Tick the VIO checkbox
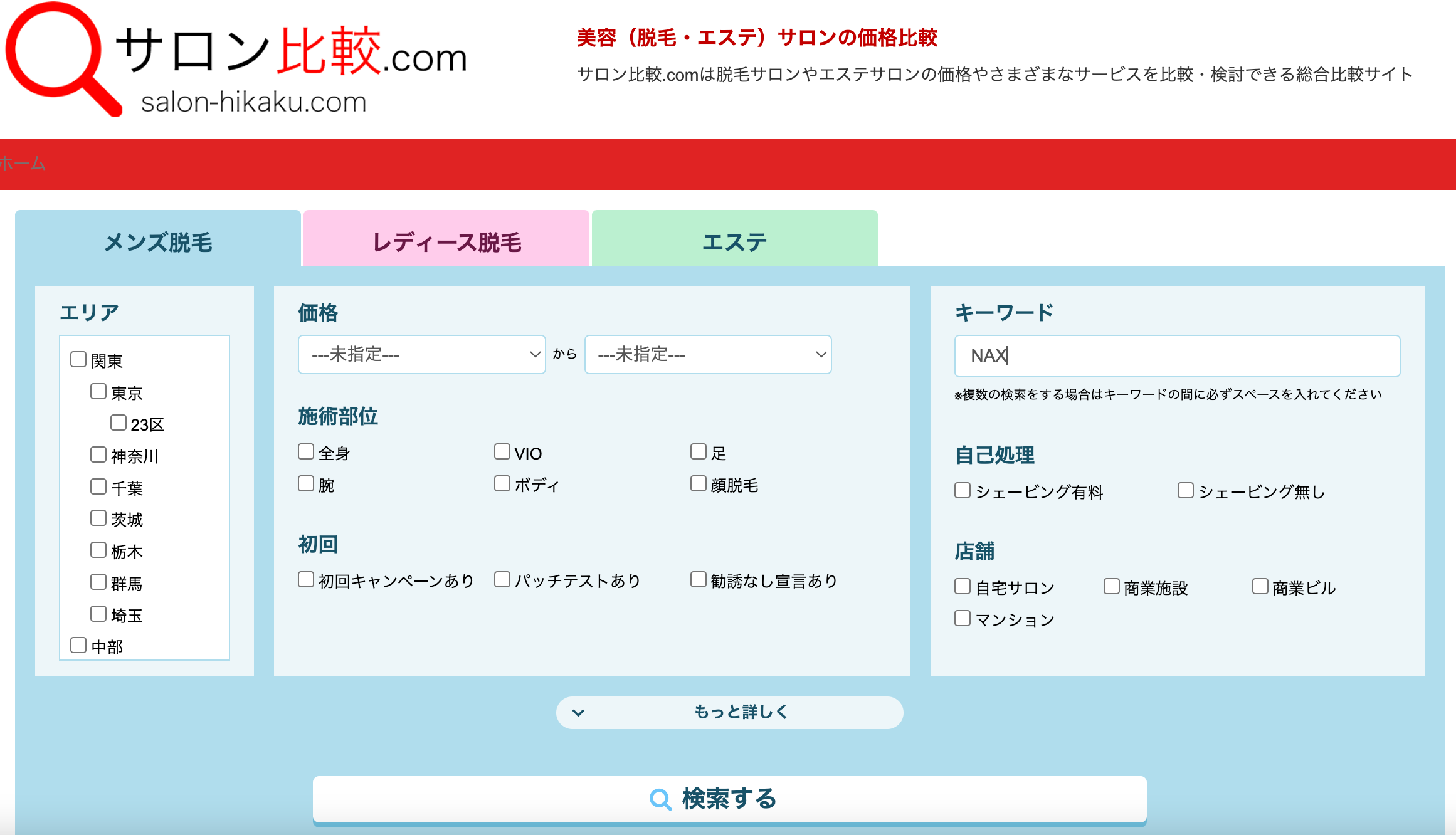This screenshot has height=835, width=1456. pos(502,452)
